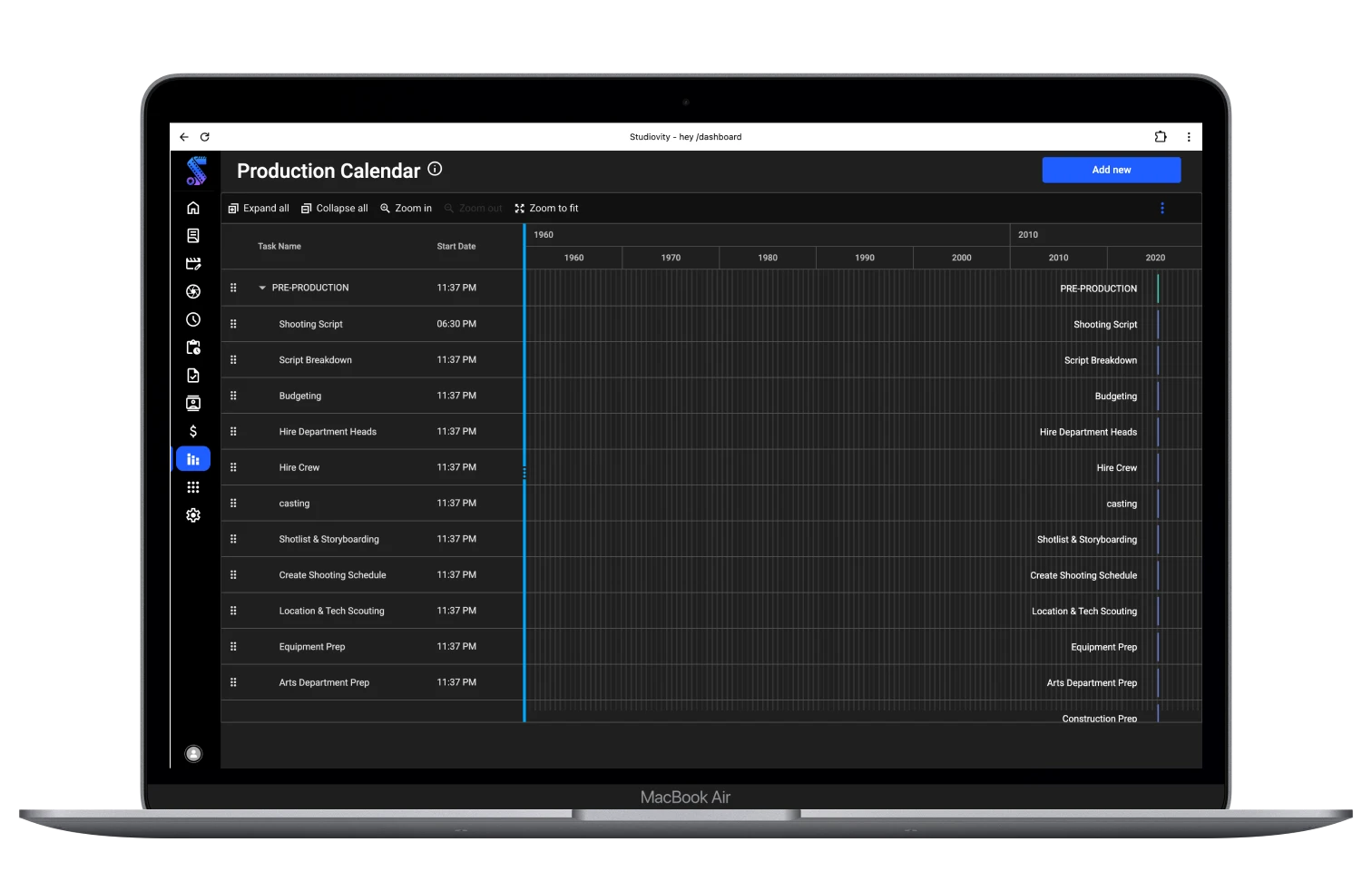
Task: Select the Equipment Prep task name
Action: [x=312, y=647]
